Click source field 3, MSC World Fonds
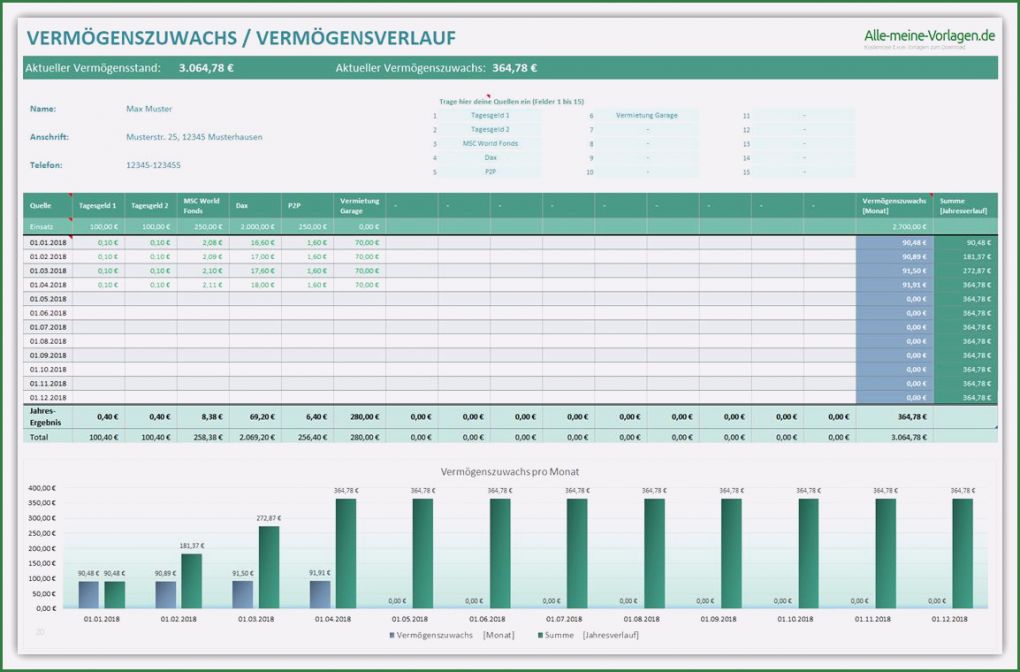This screenshot has height=672, width=1020. tap(490, 144)
